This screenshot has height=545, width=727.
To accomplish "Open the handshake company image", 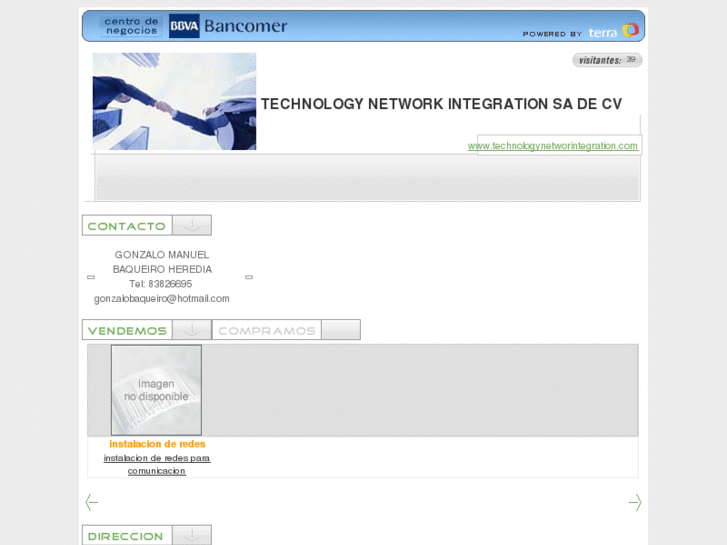I will click(x=174, y=101).
